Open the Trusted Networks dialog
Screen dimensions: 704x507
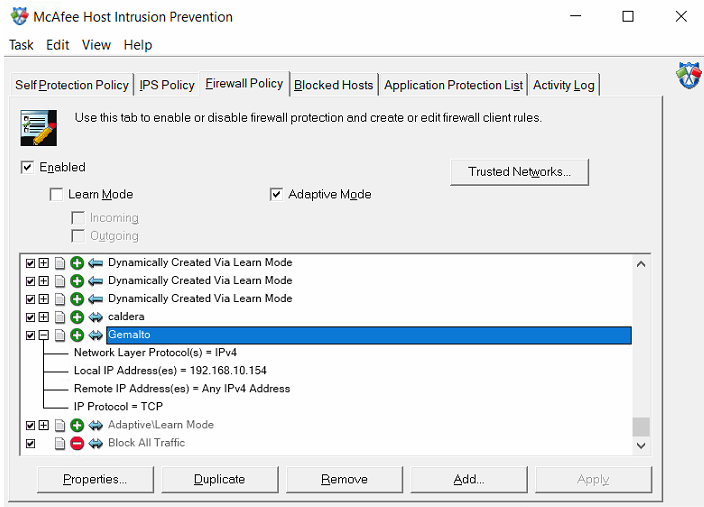click(519, 172)
